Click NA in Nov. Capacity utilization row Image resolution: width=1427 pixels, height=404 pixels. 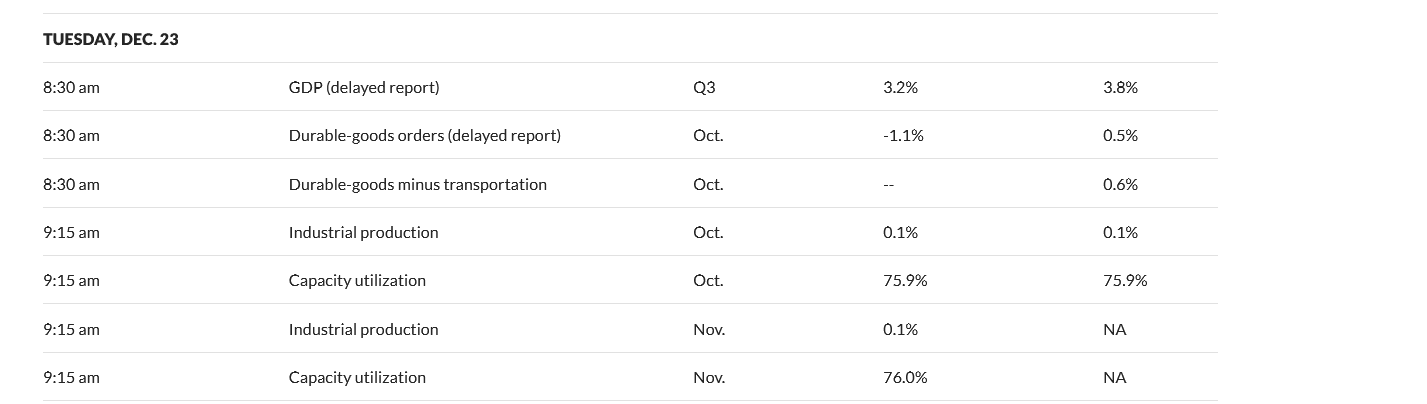pyautogui.click(x=1114, y=377)
